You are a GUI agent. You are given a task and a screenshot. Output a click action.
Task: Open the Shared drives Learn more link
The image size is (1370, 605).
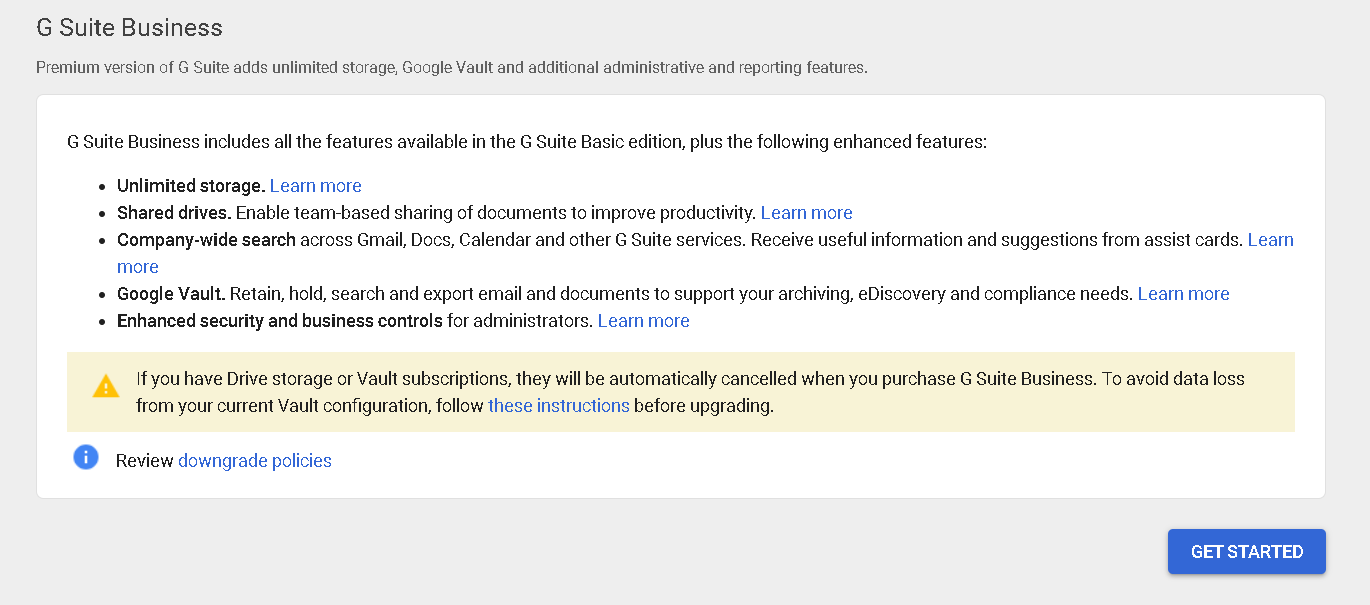point(806,212)
